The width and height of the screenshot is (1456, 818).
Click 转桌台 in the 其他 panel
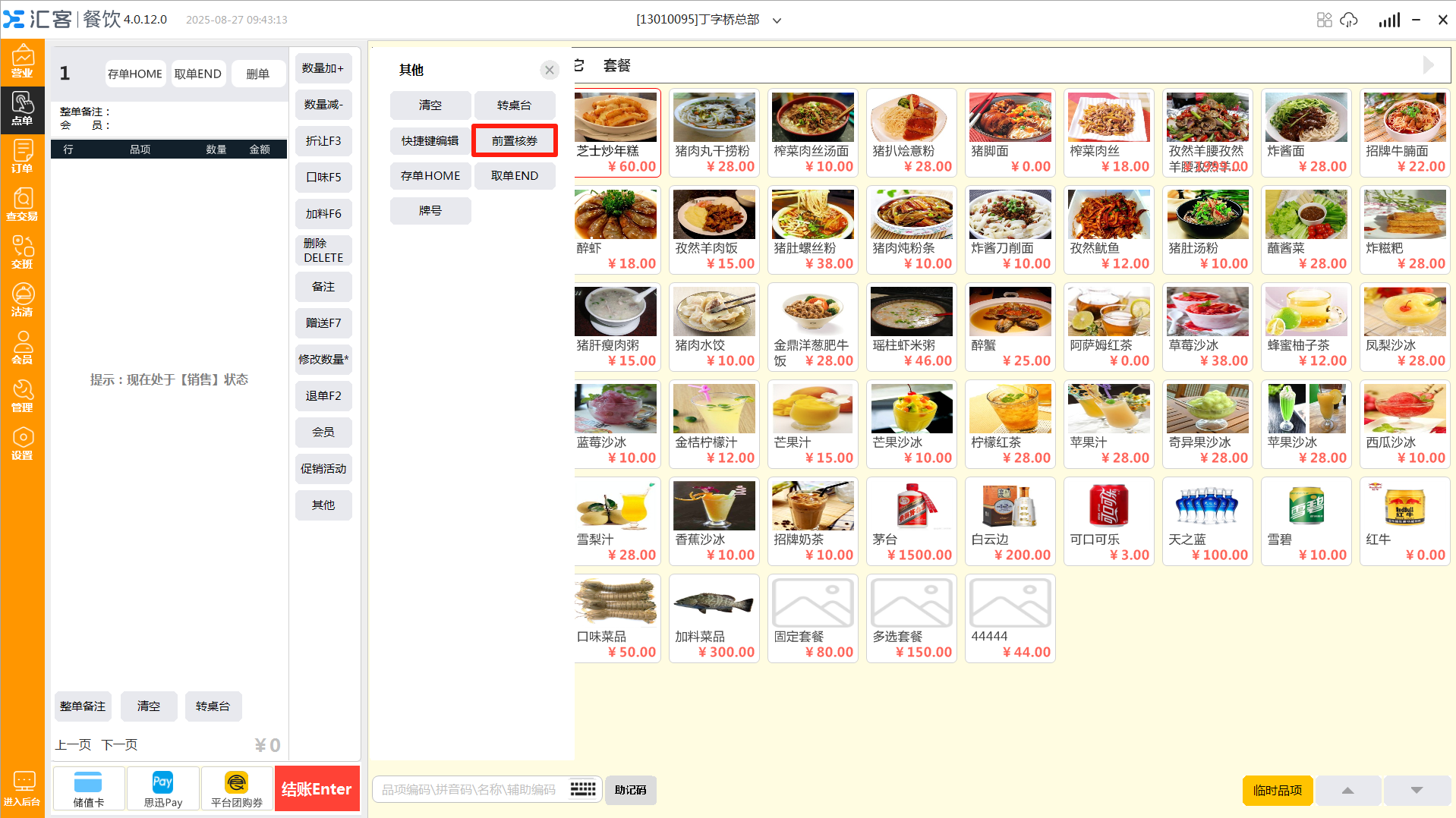click(515, 105)
